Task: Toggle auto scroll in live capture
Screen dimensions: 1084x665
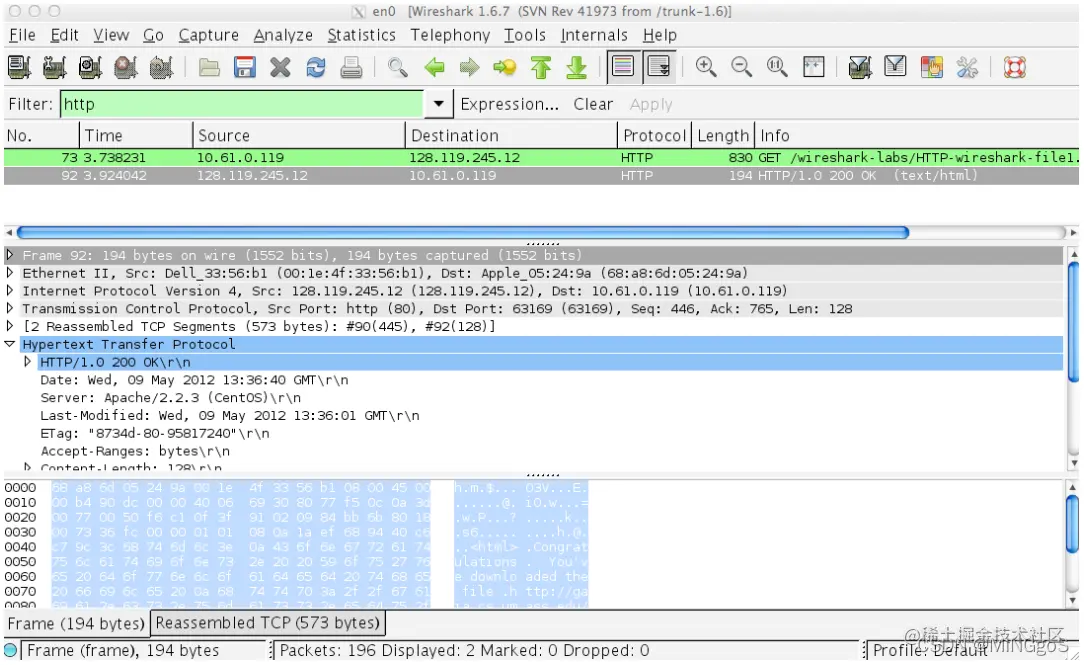Action: click(x=659, y=67)
